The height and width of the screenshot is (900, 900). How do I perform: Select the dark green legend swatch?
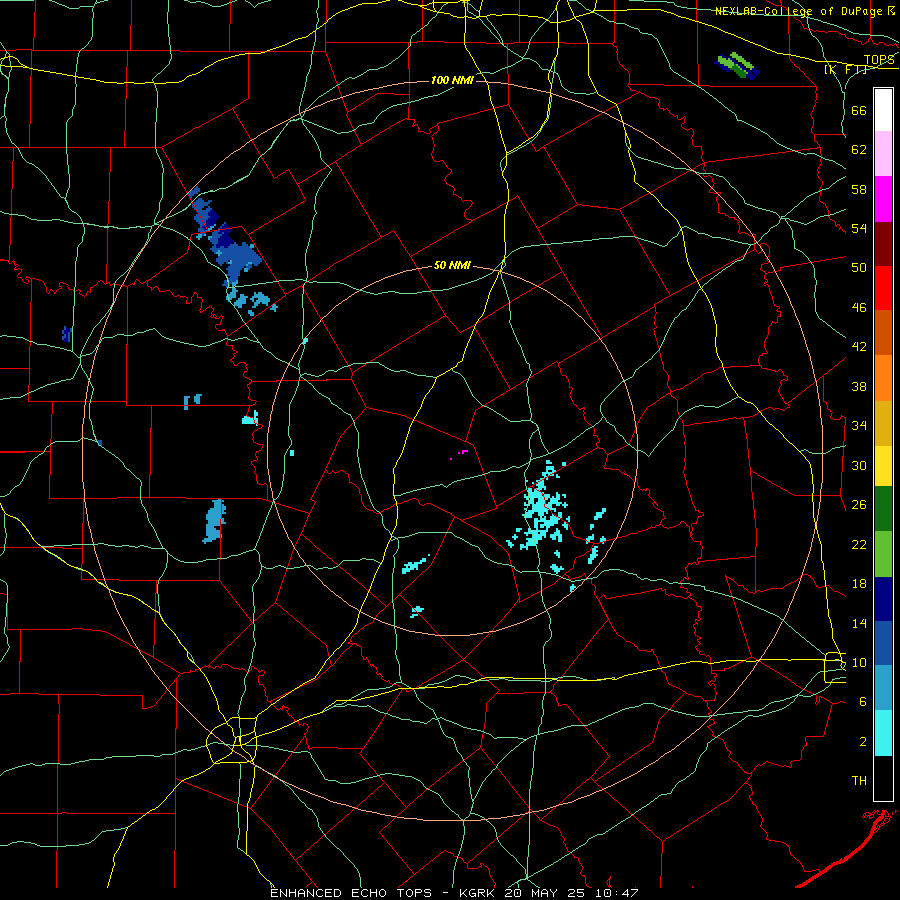point(883,509)
